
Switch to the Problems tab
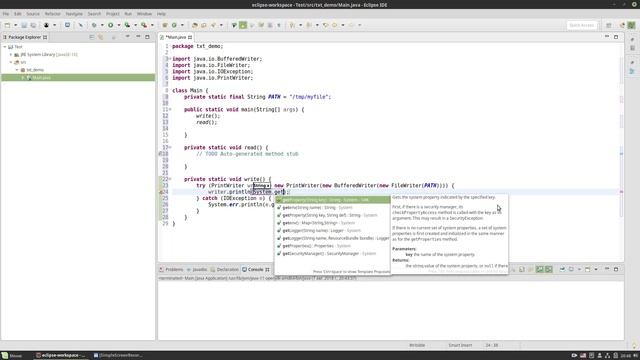171,270
